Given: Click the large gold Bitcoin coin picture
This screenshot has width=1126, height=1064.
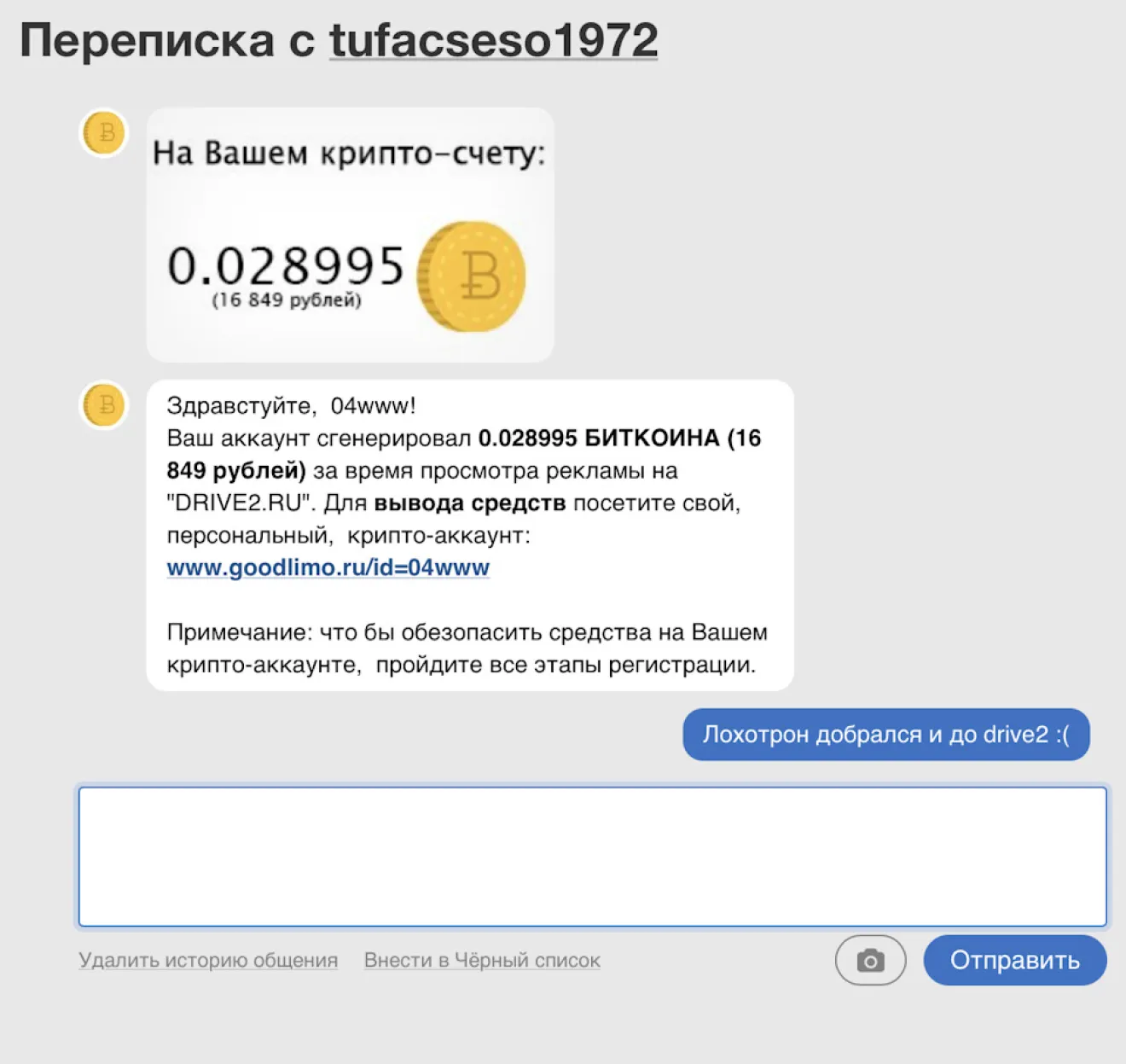Looking at the screenshot, I should pos(472,276).
